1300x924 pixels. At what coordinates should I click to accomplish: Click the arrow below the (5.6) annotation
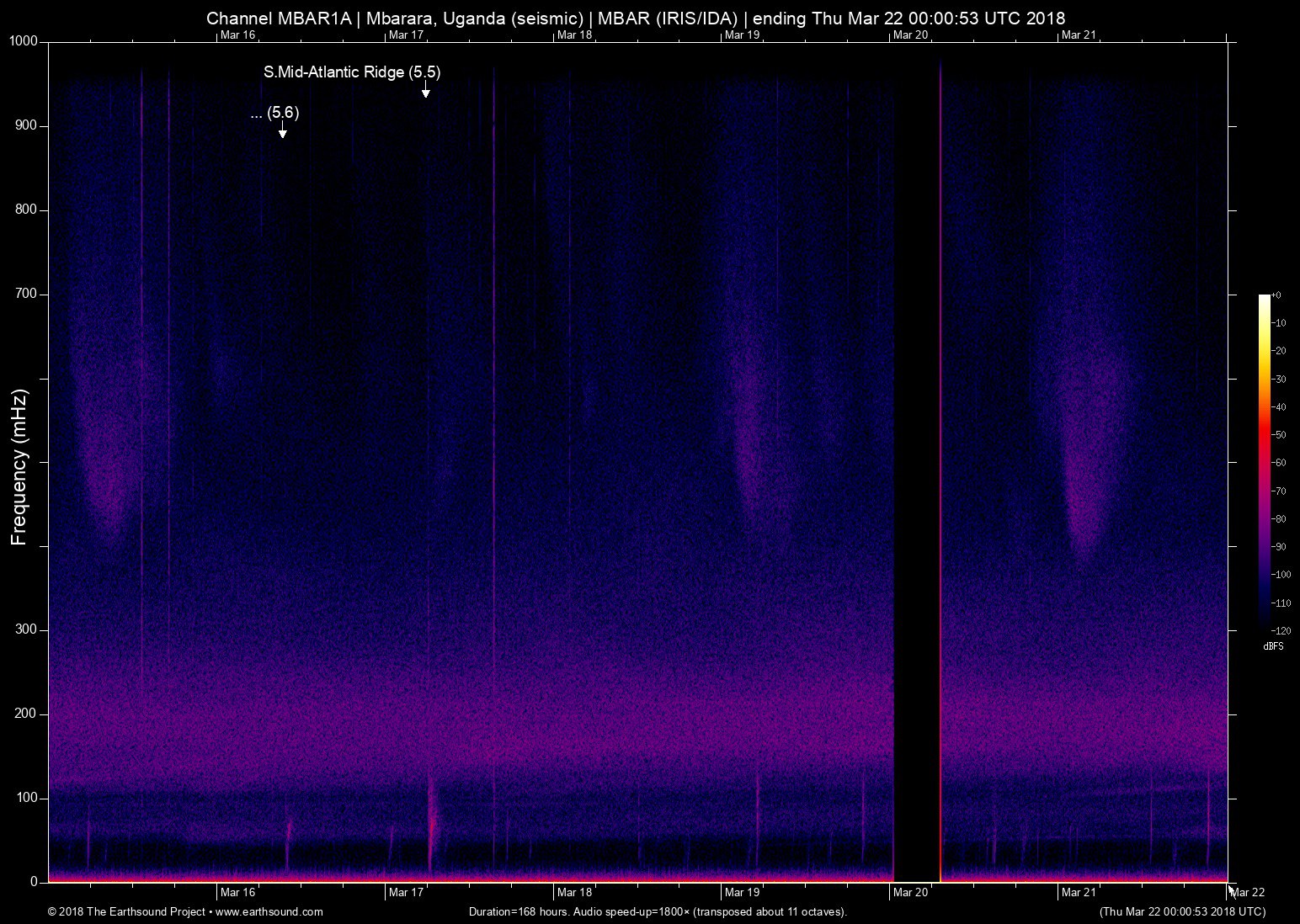coord(283,130)
